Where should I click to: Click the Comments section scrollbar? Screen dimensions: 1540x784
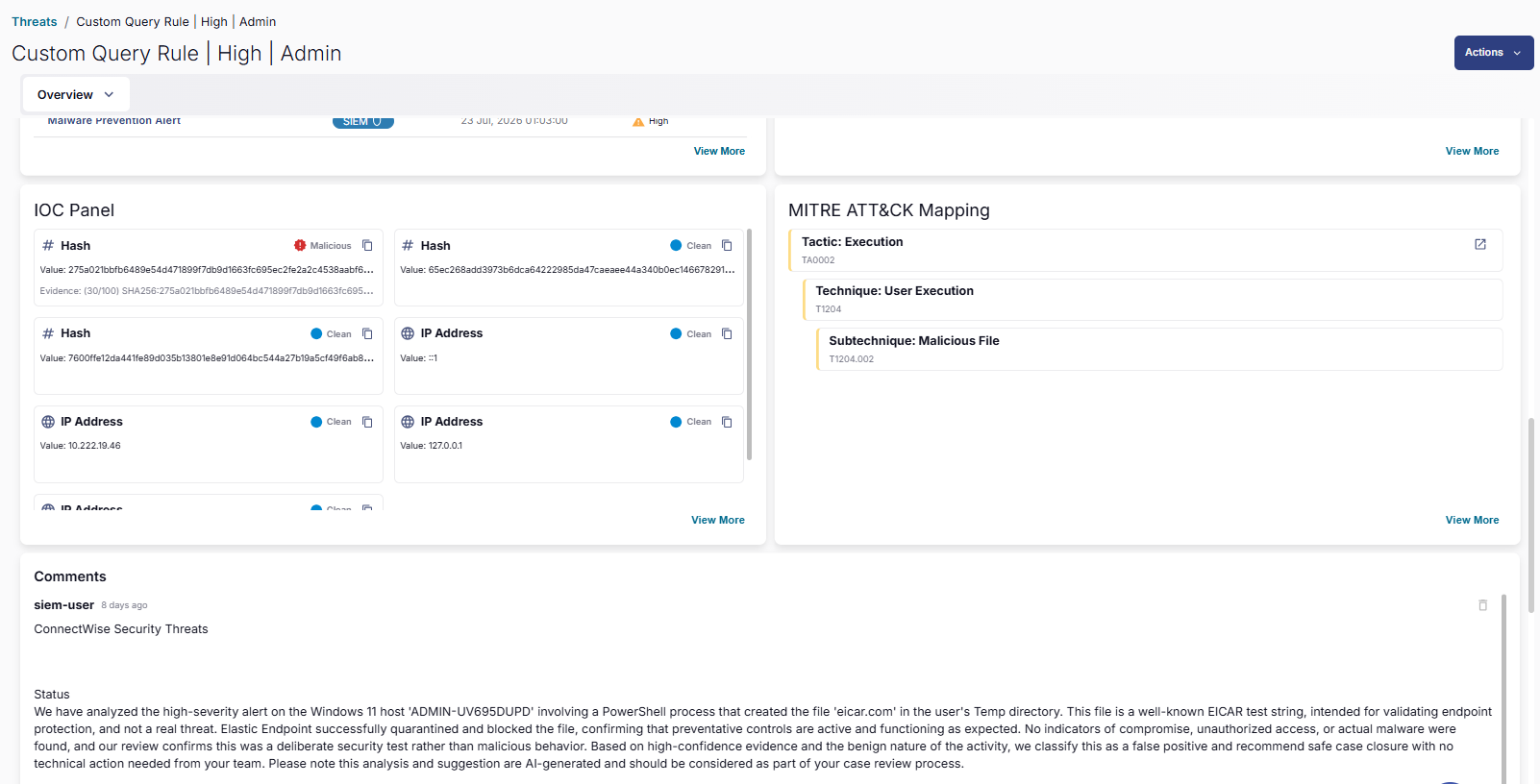point(1503,688)
